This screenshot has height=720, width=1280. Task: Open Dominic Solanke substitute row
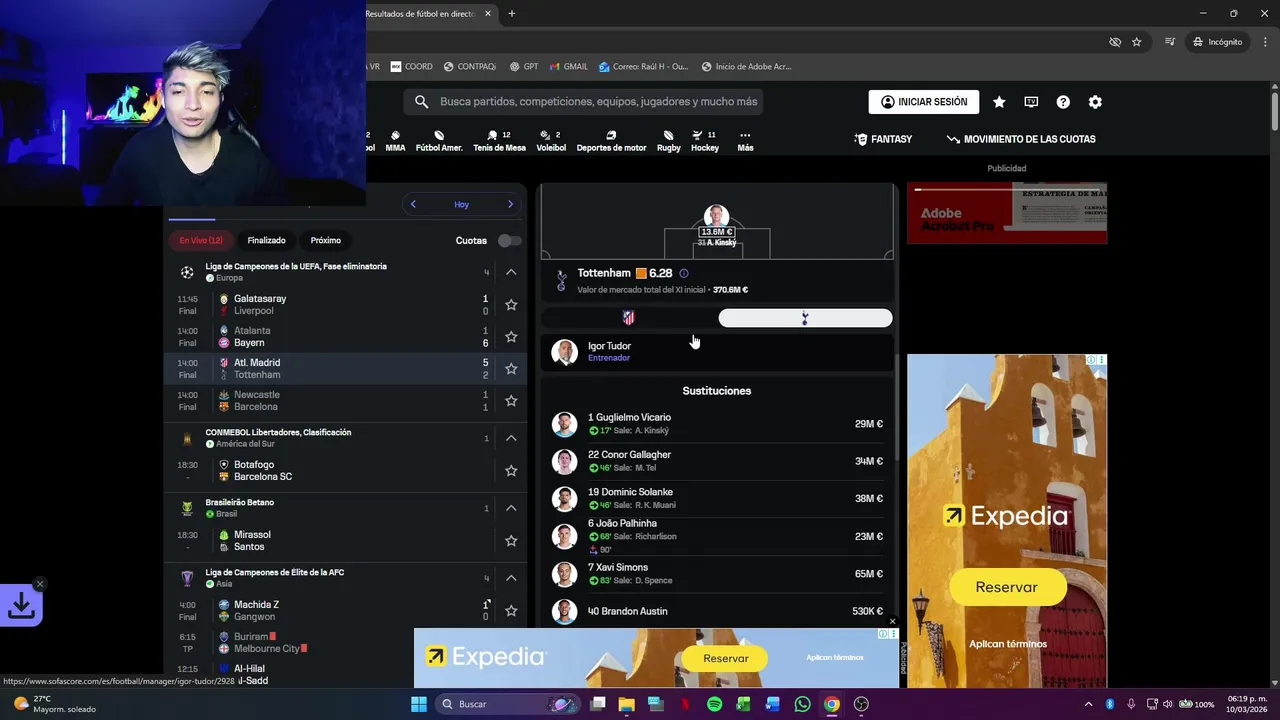tap(716, 498)
